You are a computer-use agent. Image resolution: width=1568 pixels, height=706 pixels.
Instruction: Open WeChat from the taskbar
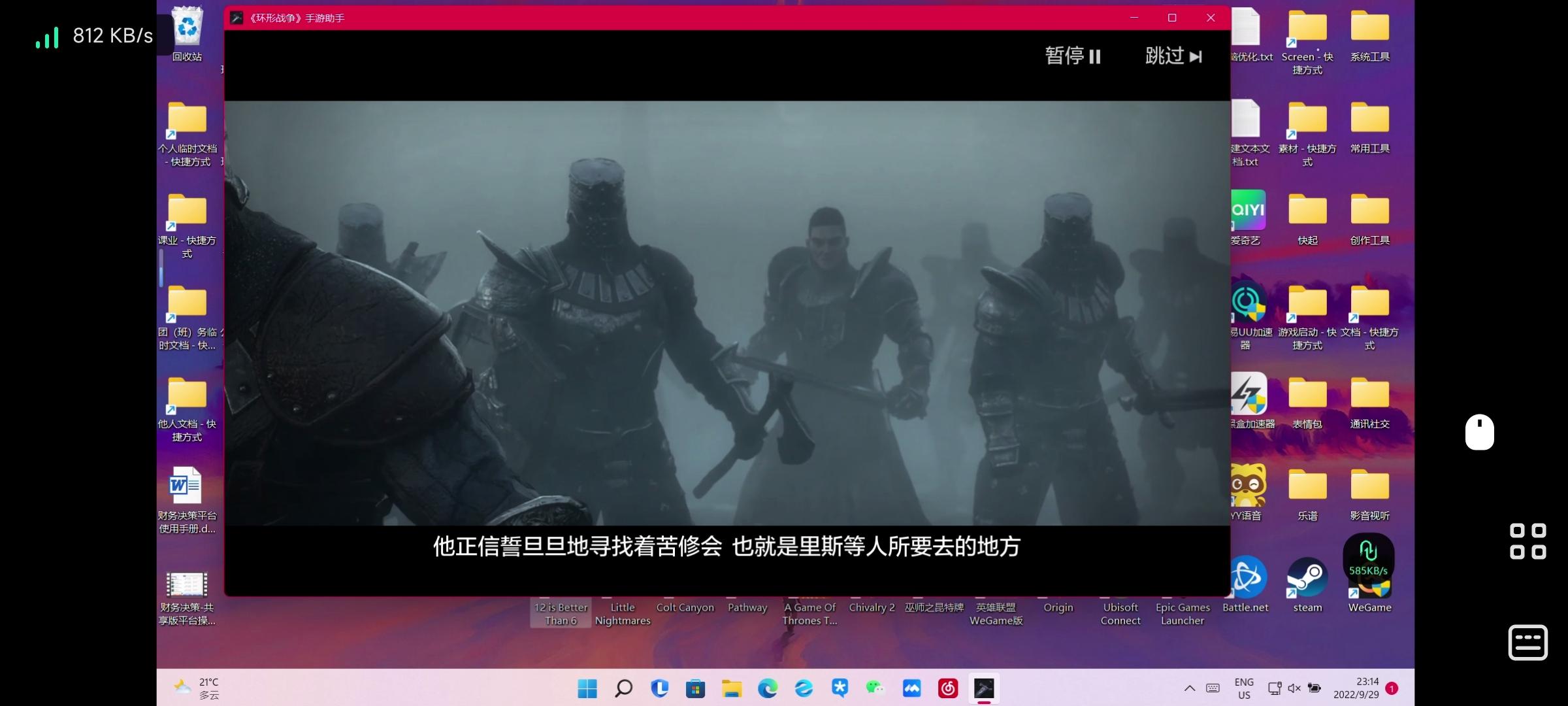875,688
